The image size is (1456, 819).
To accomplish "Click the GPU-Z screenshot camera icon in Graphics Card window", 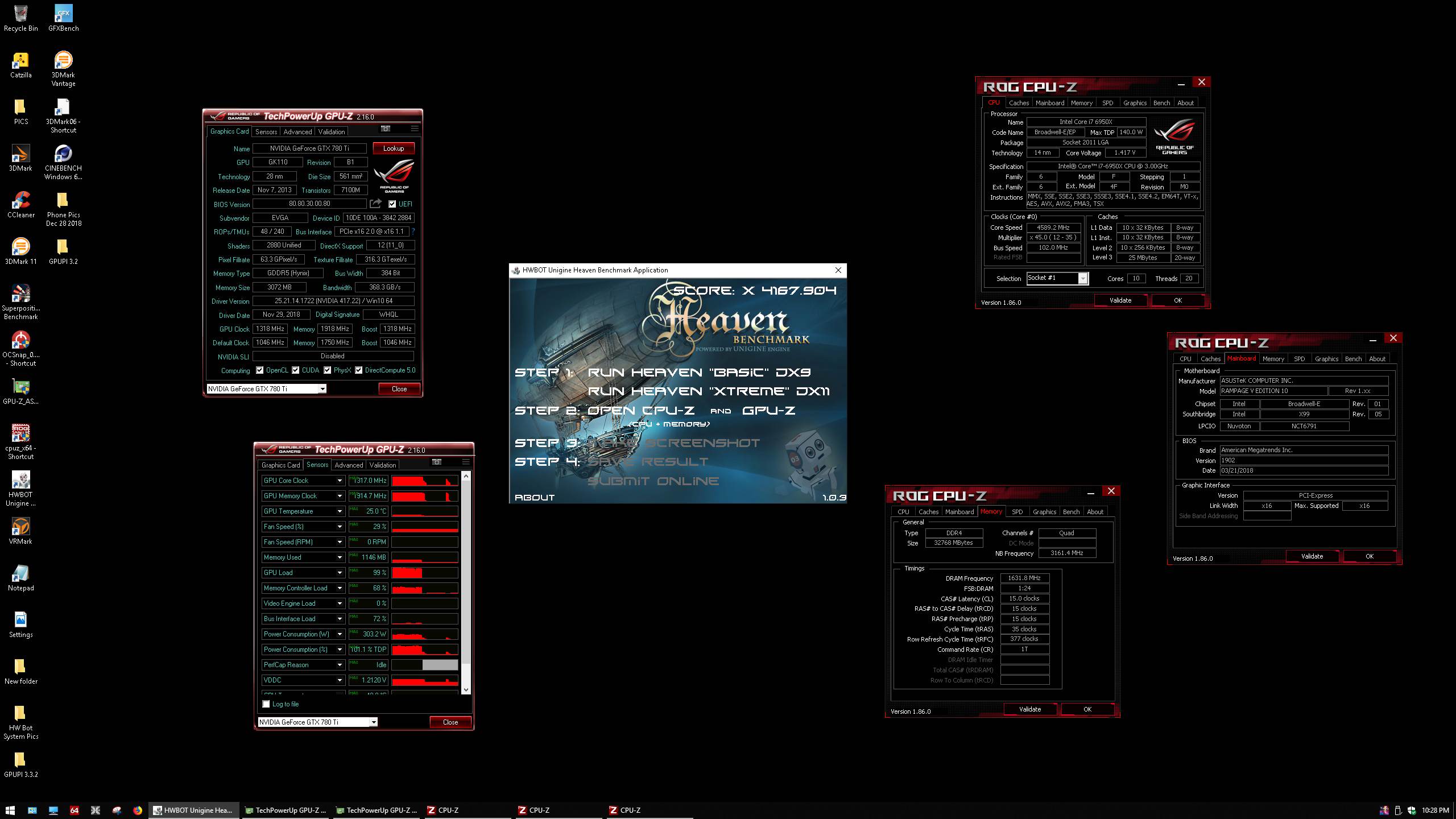I will point(386,129).
